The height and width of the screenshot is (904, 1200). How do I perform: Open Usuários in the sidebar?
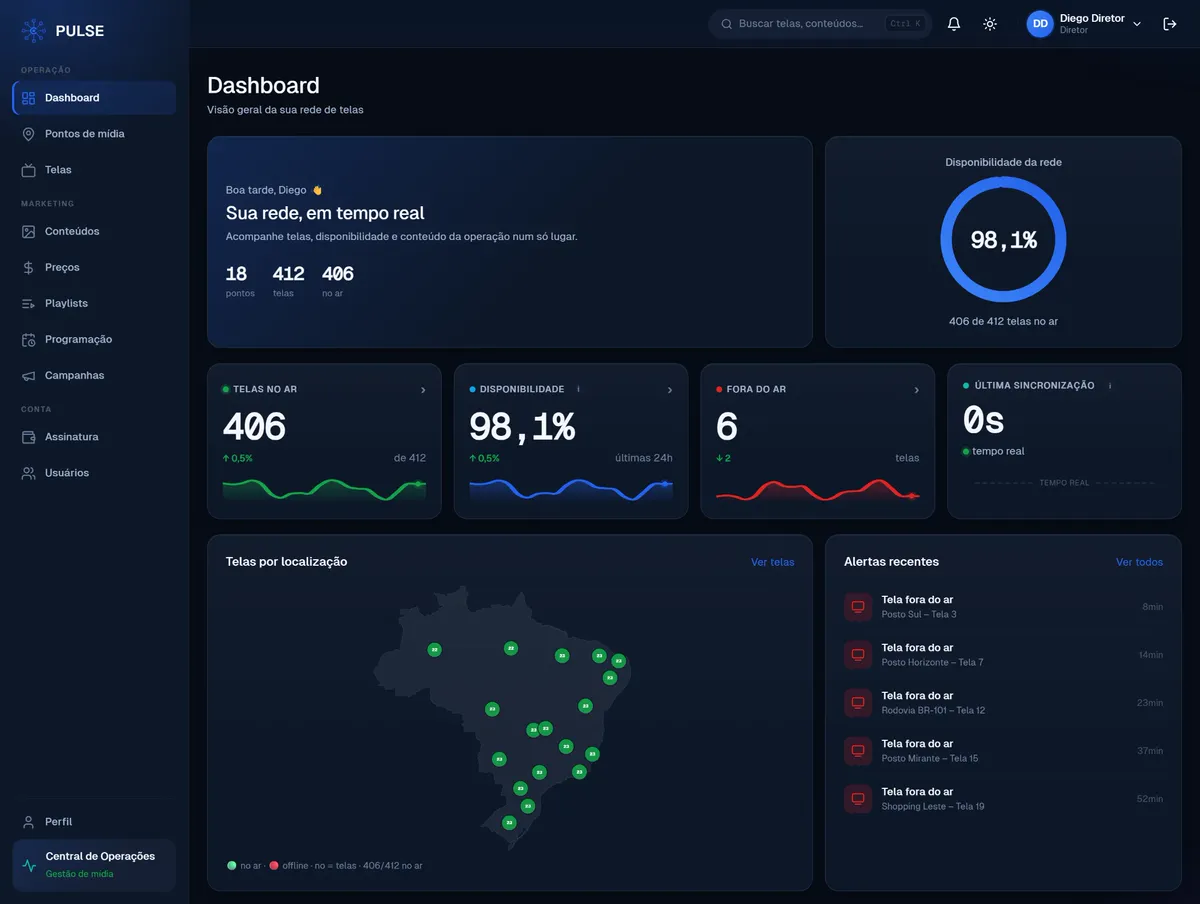[94, 473]
